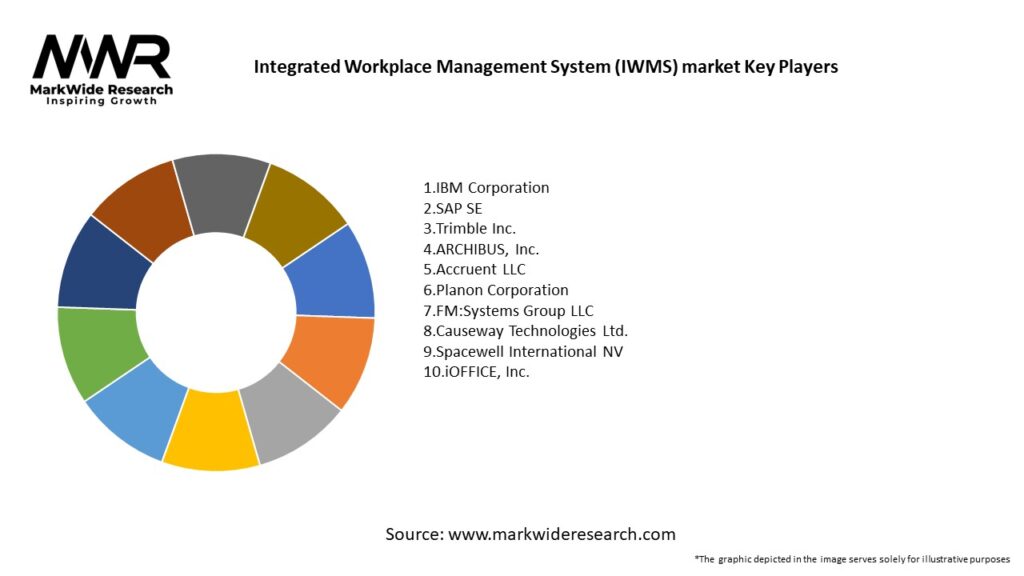Viewport: 1024px width, 576px height.
Task: Click the chart title about IWMS Key Players
Action: 545,67
